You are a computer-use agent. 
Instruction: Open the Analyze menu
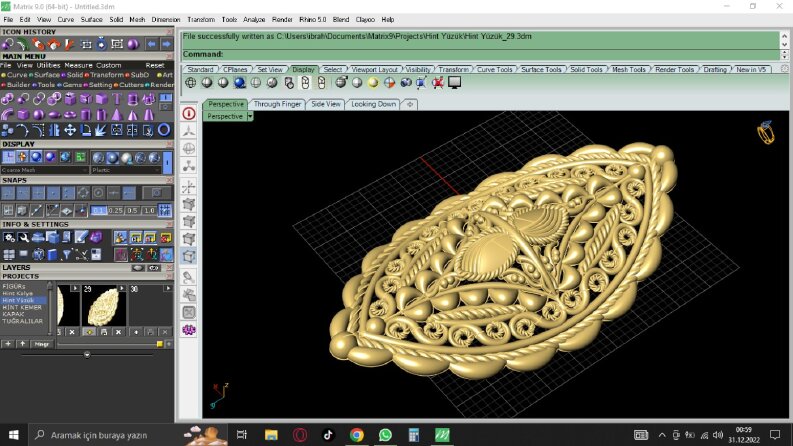[x=254, y=19]
